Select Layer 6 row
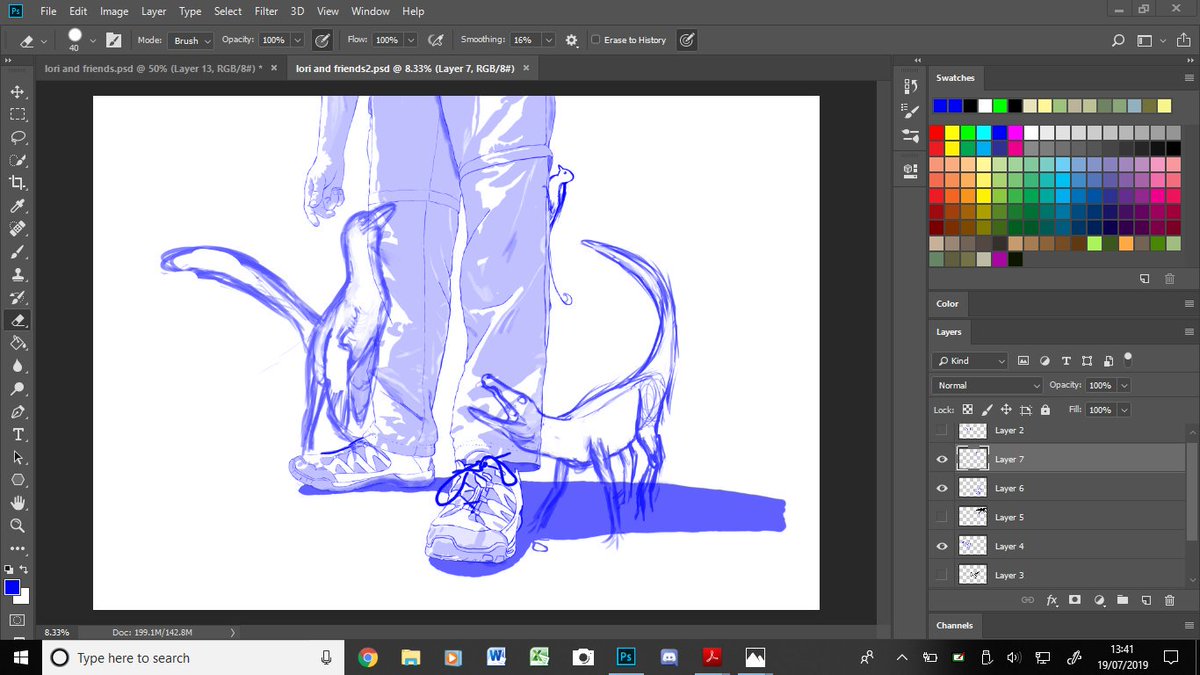The width and height of the screenshot is (1200, 675). pyautogui.click(x=1057, y=488)
